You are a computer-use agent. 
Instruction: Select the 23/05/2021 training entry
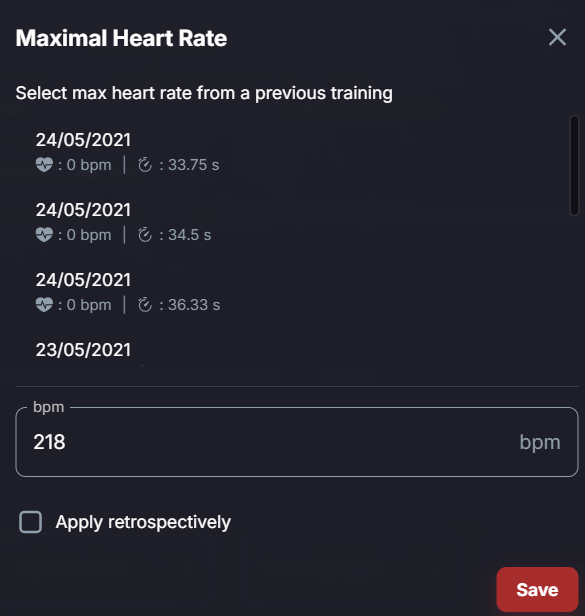291,350
